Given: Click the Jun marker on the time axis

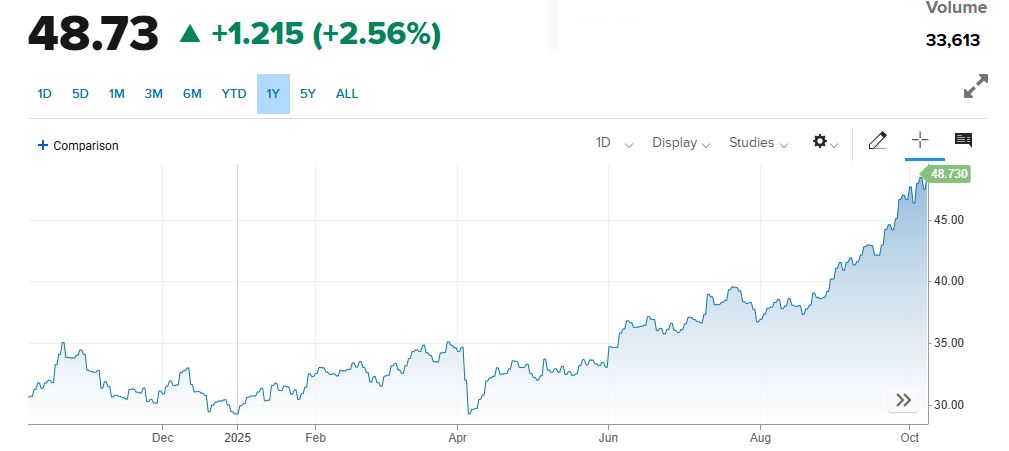Looking at the screenshot, I should 608,437.
